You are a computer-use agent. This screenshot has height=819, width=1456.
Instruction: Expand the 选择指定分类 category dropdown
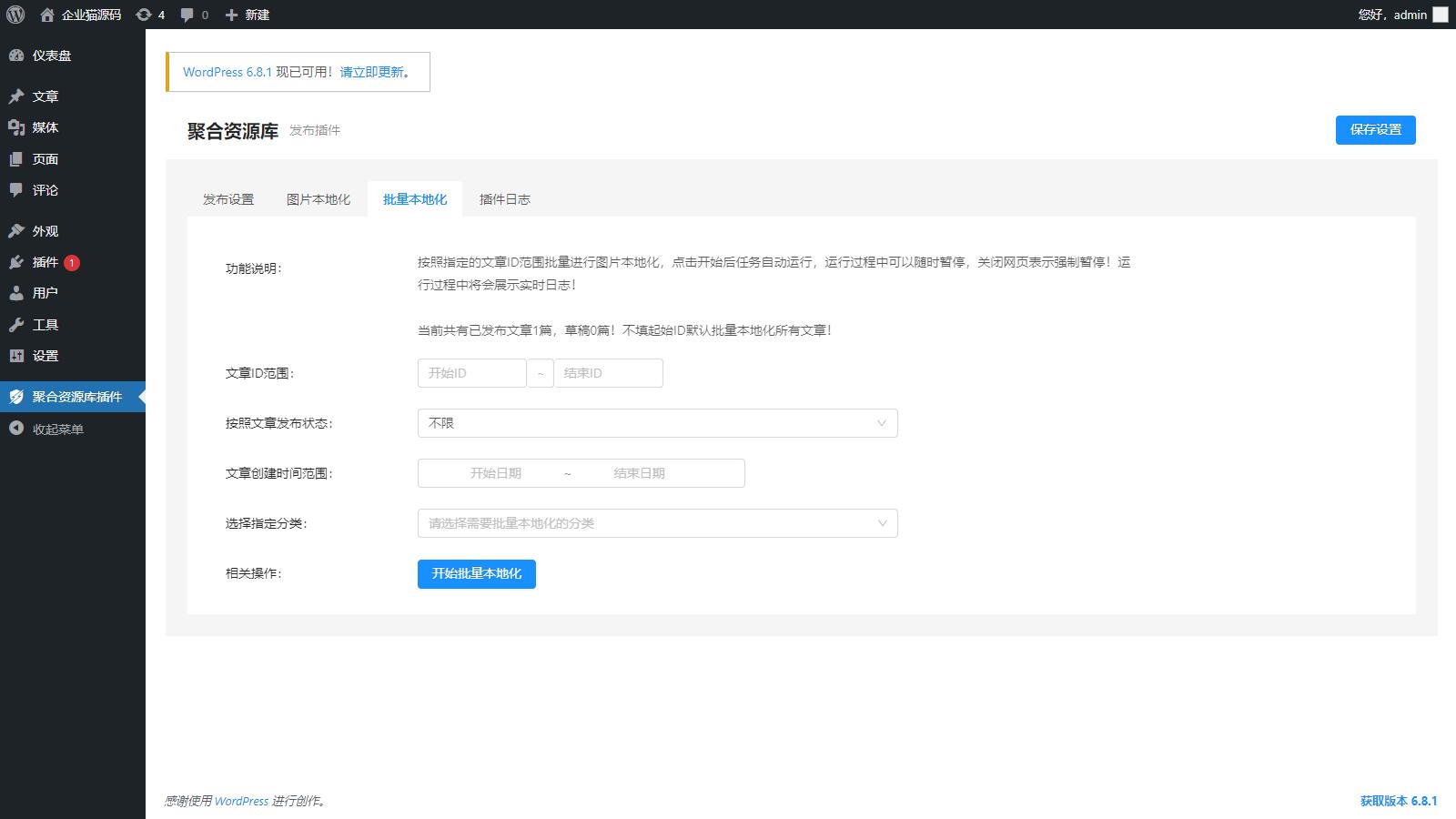[x=657, y=523]
